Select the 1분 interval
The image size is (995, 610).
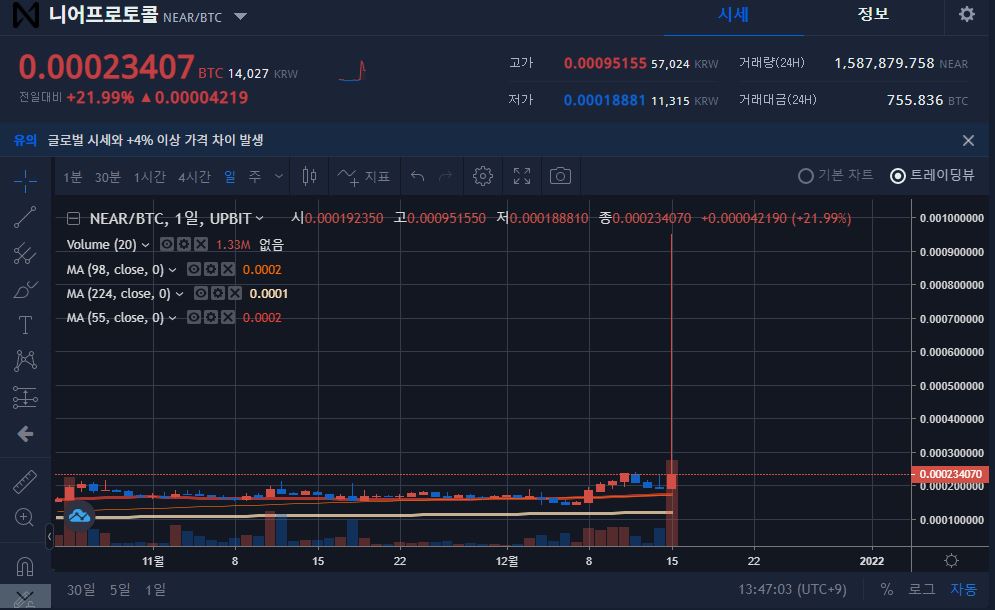[x=72, y=176]
